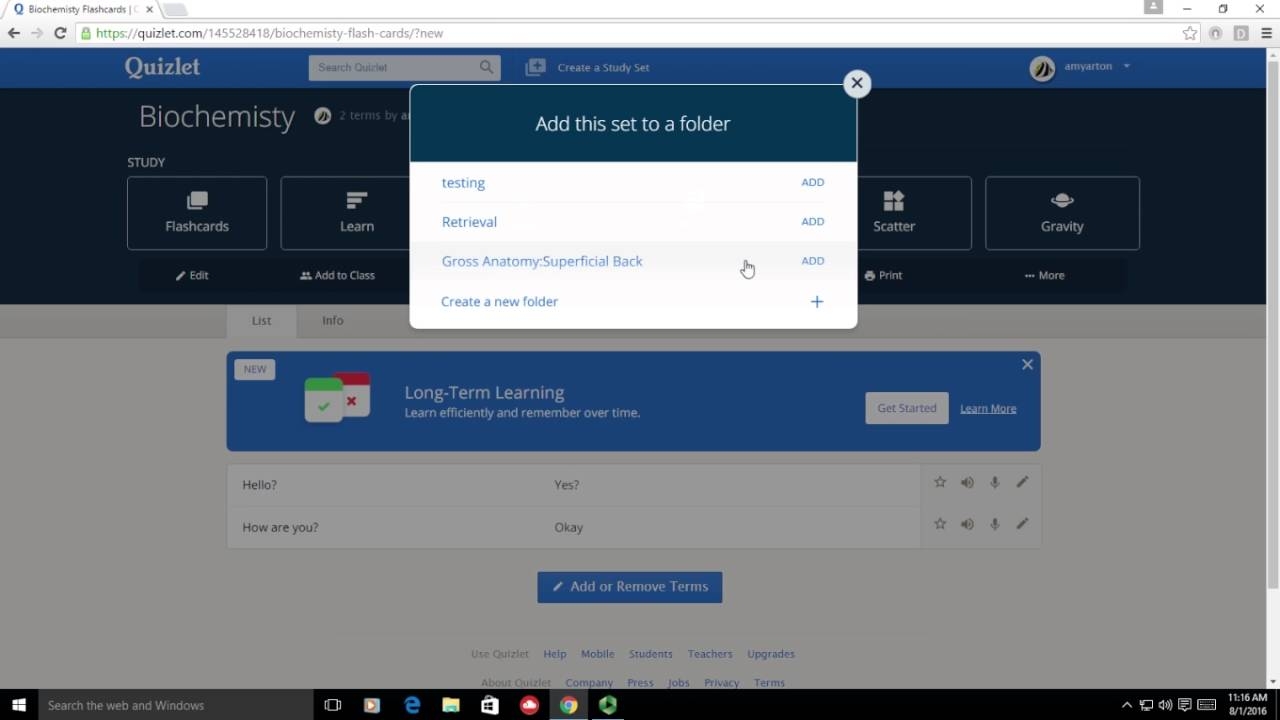The height and width of the screenshot is (720, 1280).
Task: Open Flashcards study mode
Action: tap(197, 213)
